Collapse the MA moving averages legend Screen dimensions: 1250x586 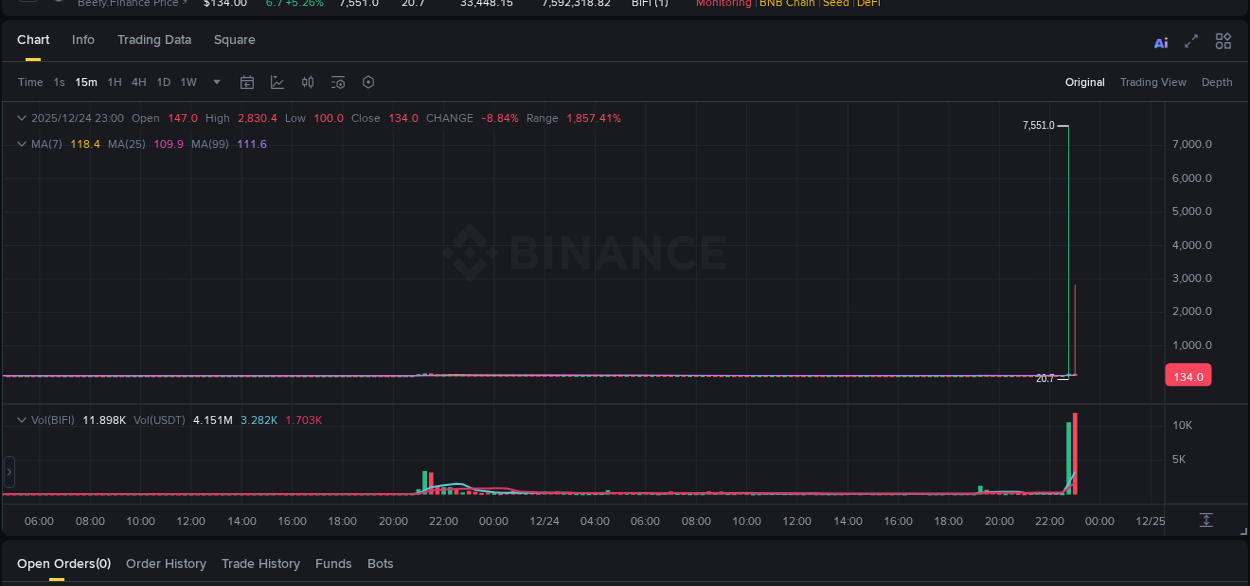pyautogui.click(x=20, y=144)
